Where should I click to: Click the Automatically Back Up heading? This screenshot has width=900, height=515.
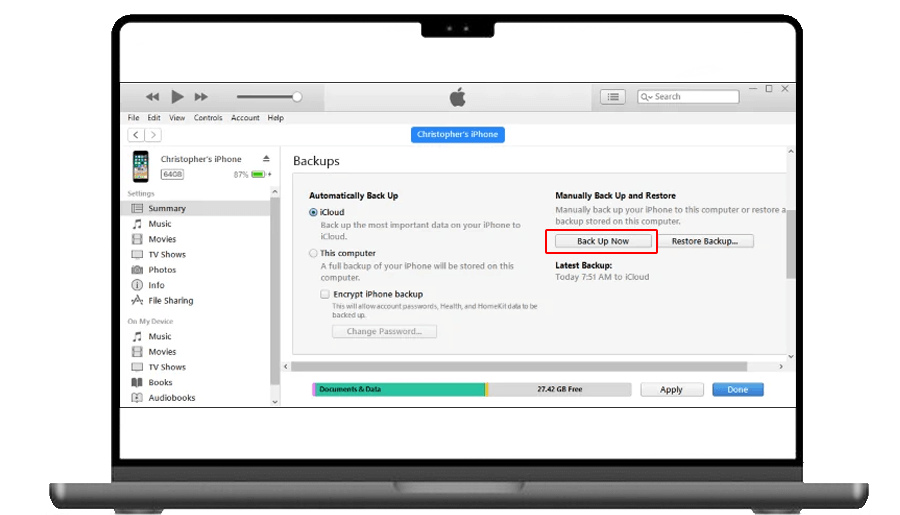(x=354, y=196)
